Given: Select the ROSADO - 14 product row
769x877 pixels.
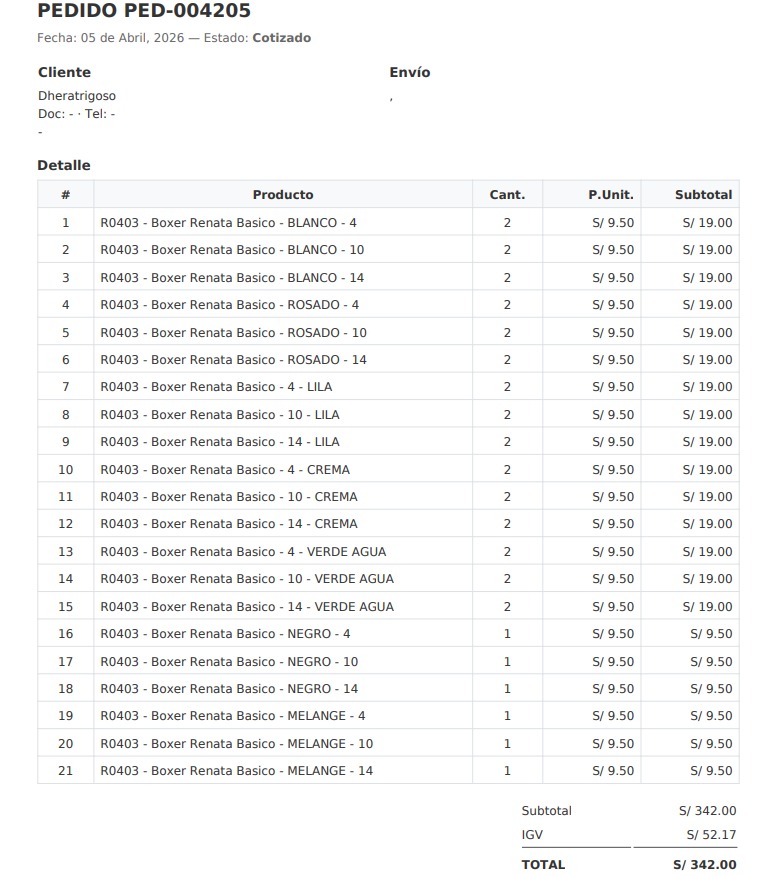Looking at the screenshot, I should pyautogui.click(x=233, y=360).
